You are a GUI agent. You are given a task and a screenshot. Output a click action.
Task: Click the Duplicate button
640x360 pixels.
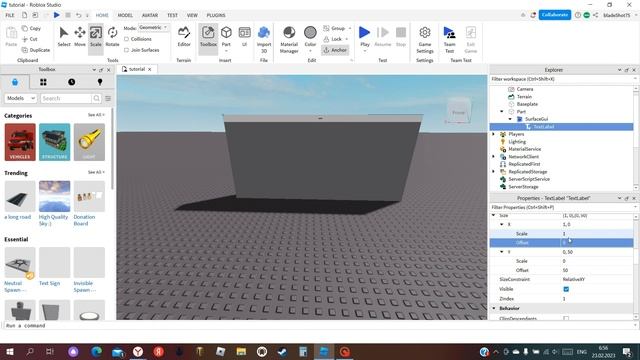(x=36, y=50)
